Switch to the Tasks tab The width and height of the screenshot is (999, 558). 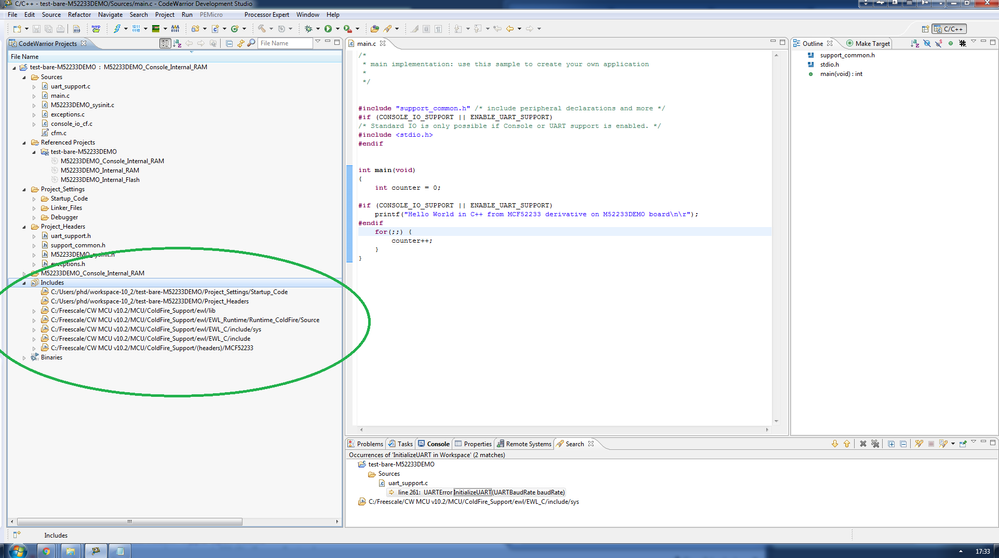point(401,444)
